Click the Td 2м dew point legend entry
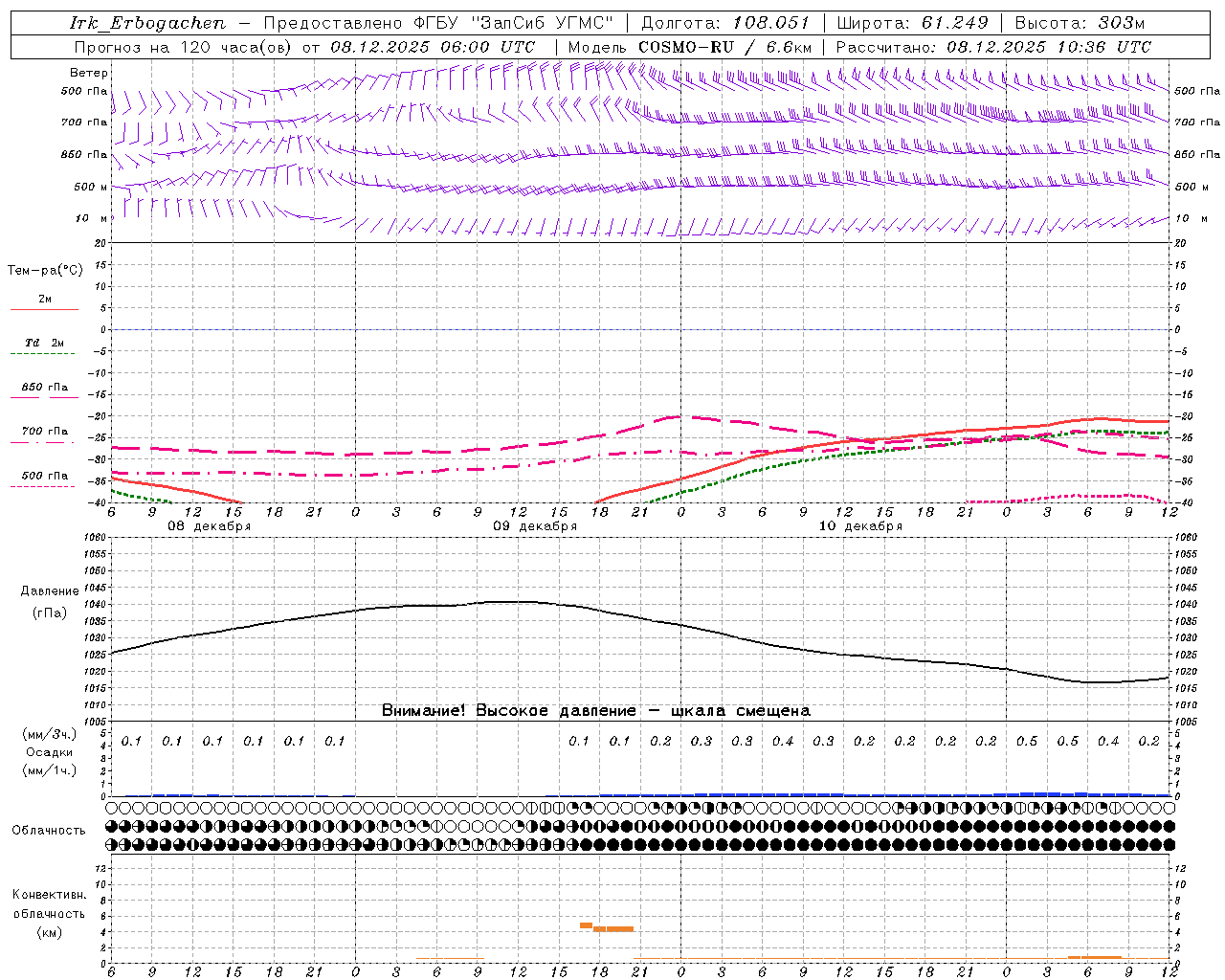The width and height of the screenshot is (1225, 980). (x=44, y=343)
